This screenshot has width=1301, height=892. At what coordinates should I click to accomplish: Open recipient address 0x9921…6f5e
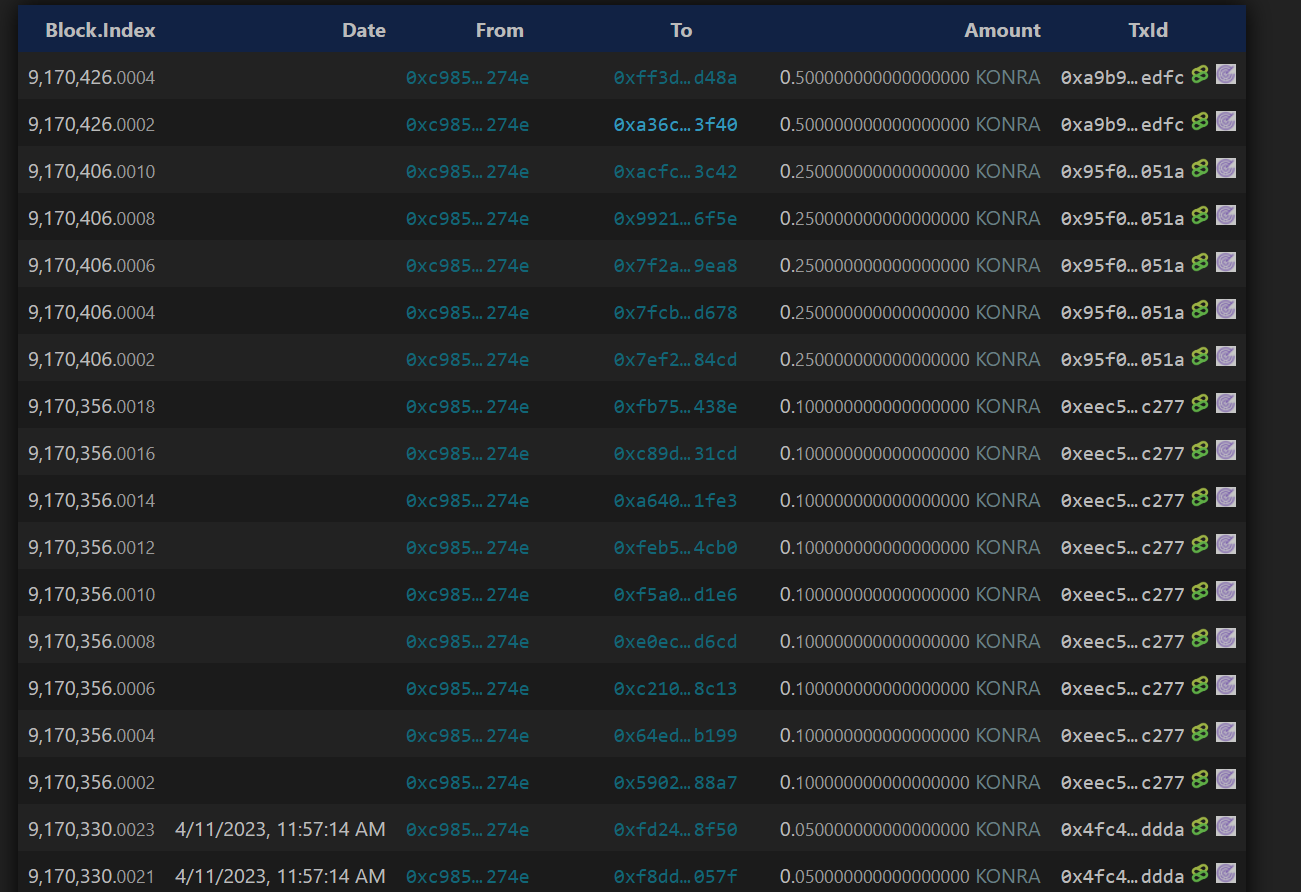[x=675, y=218]
